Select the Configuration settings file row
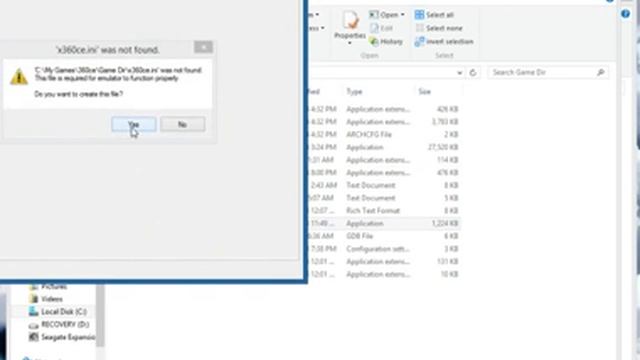This screenshot has height=360, width=640. pos(384,249)
